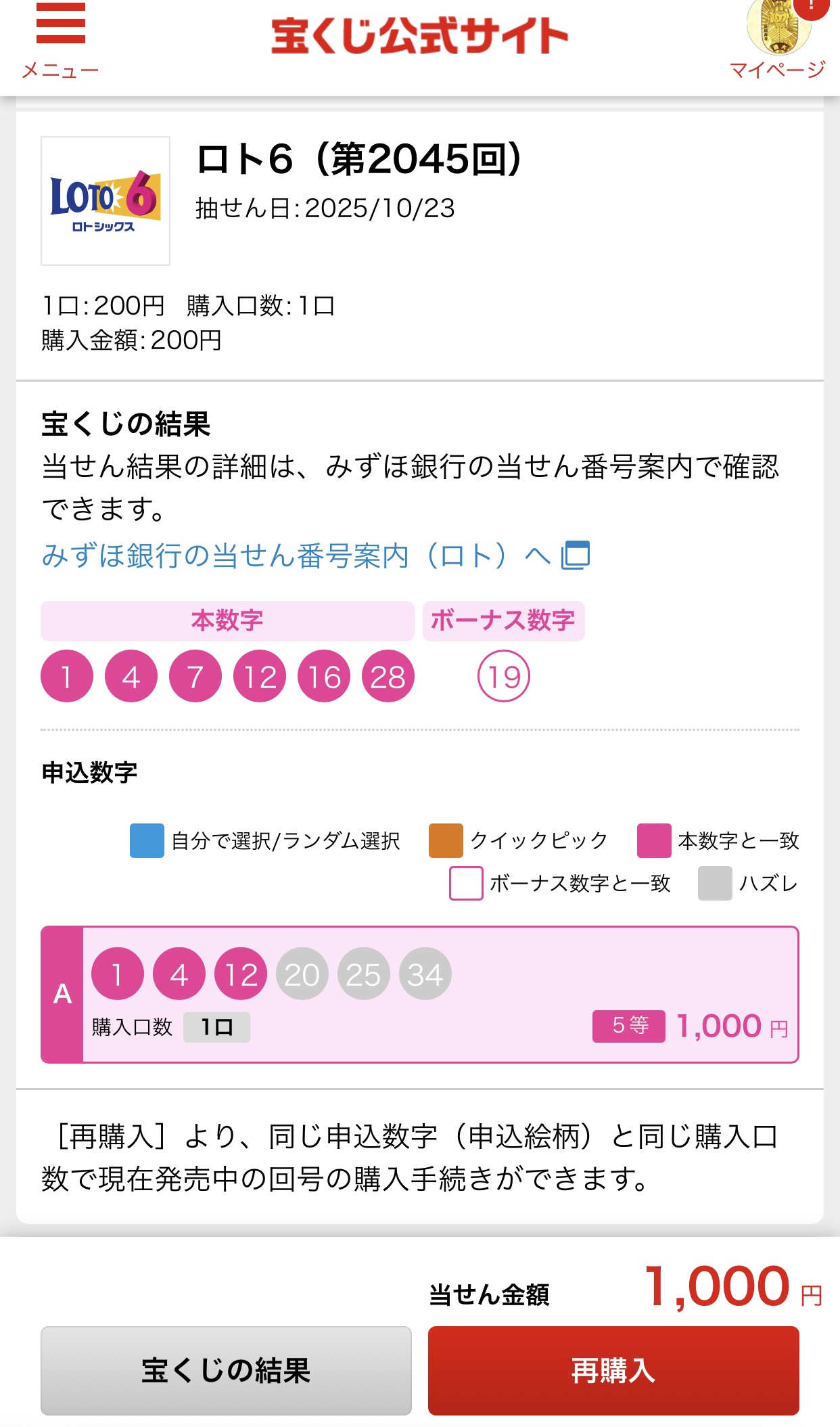This screenshot has height=1427, width=840.
Task: Tap the Loto 6 logo thumbnail
Action: pyautogui.click(x=106, y=201)
